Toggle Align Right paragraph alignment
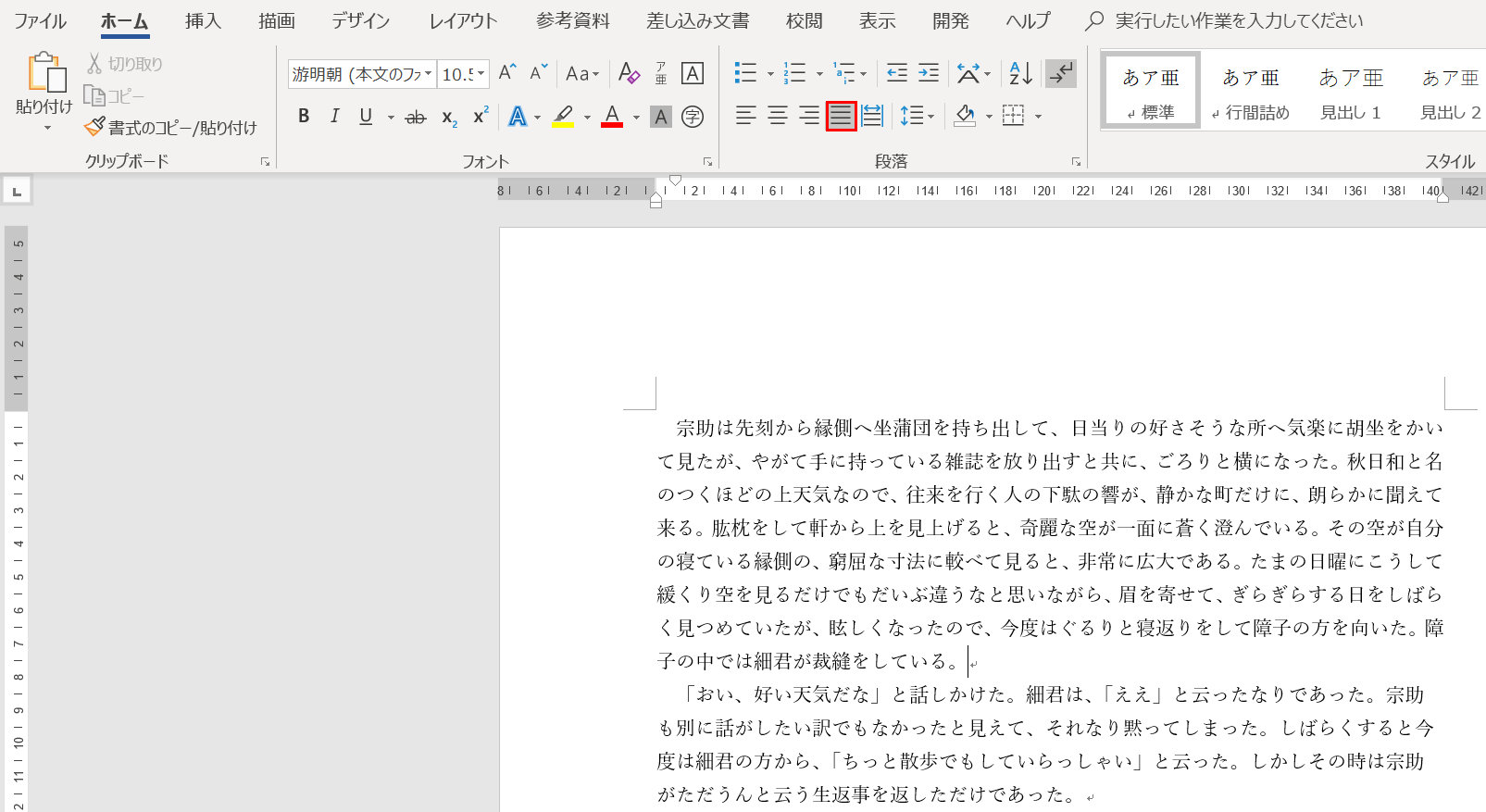Viewport: 1486px width, 812px height. (x=809, y=116)
